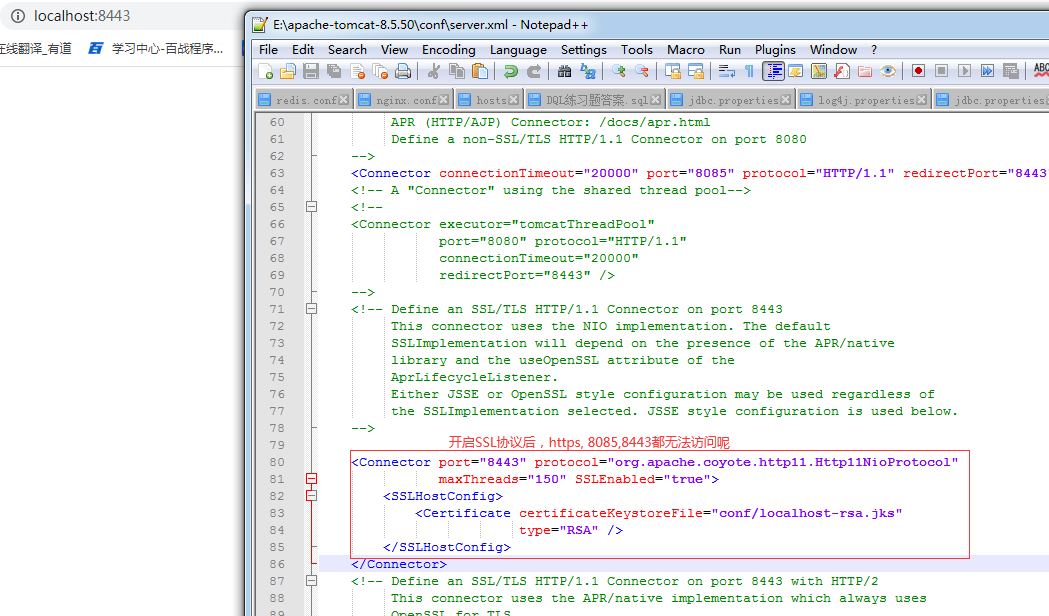Redo the edit using the Redo arrow
1049x616 pixels.
pos(534,71)
